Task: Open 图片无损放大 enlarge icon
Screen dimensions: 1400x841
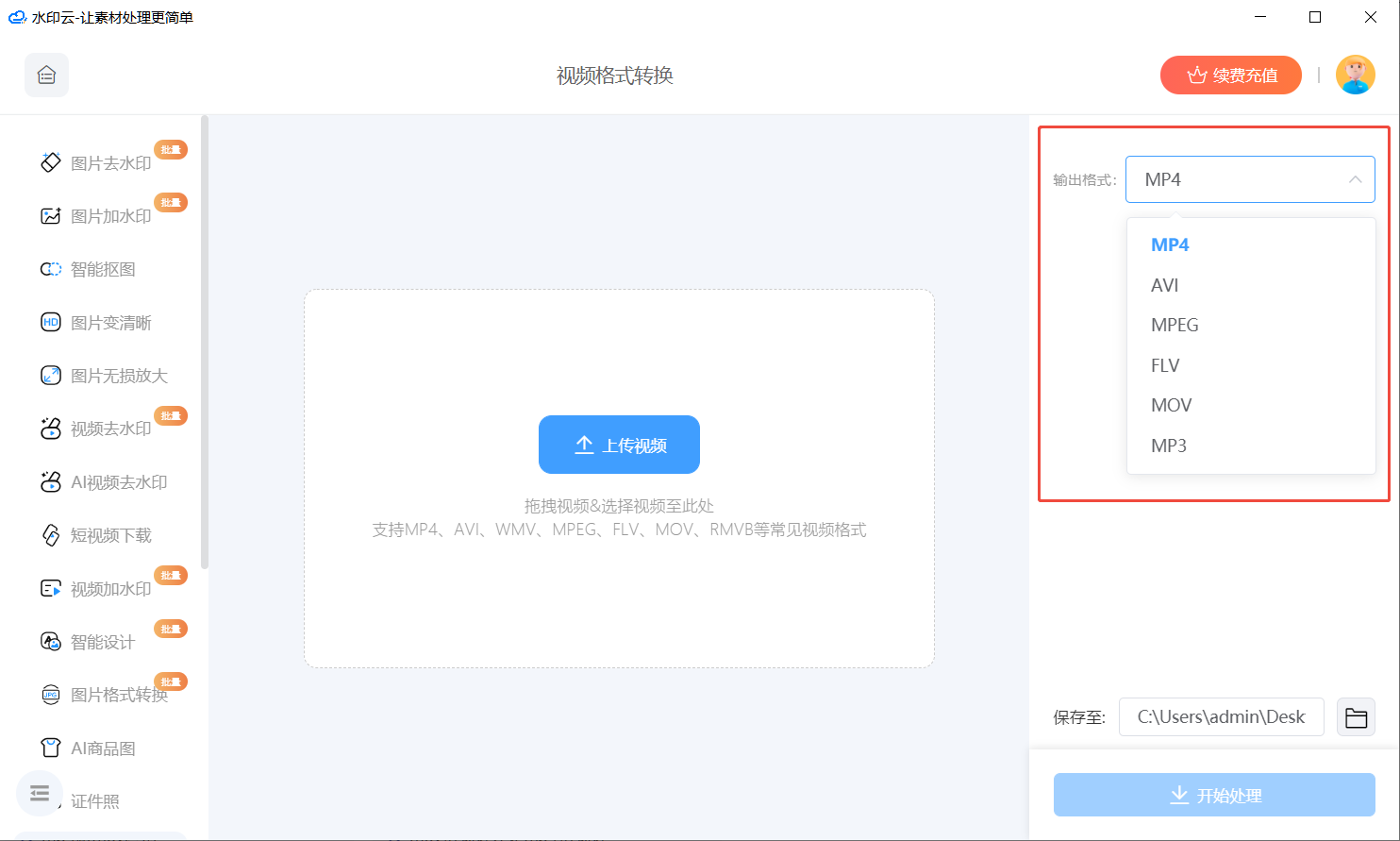Action: coord(51,376)
